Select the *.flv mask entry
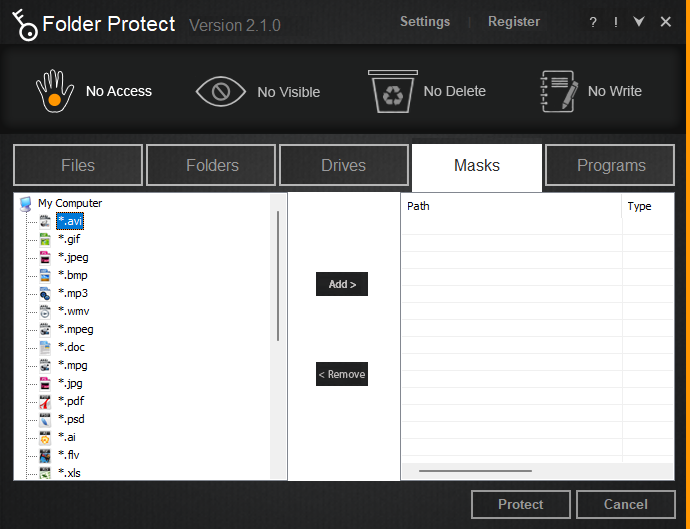Viewport: 690px width, 529px height. click(x=69, y=456)
